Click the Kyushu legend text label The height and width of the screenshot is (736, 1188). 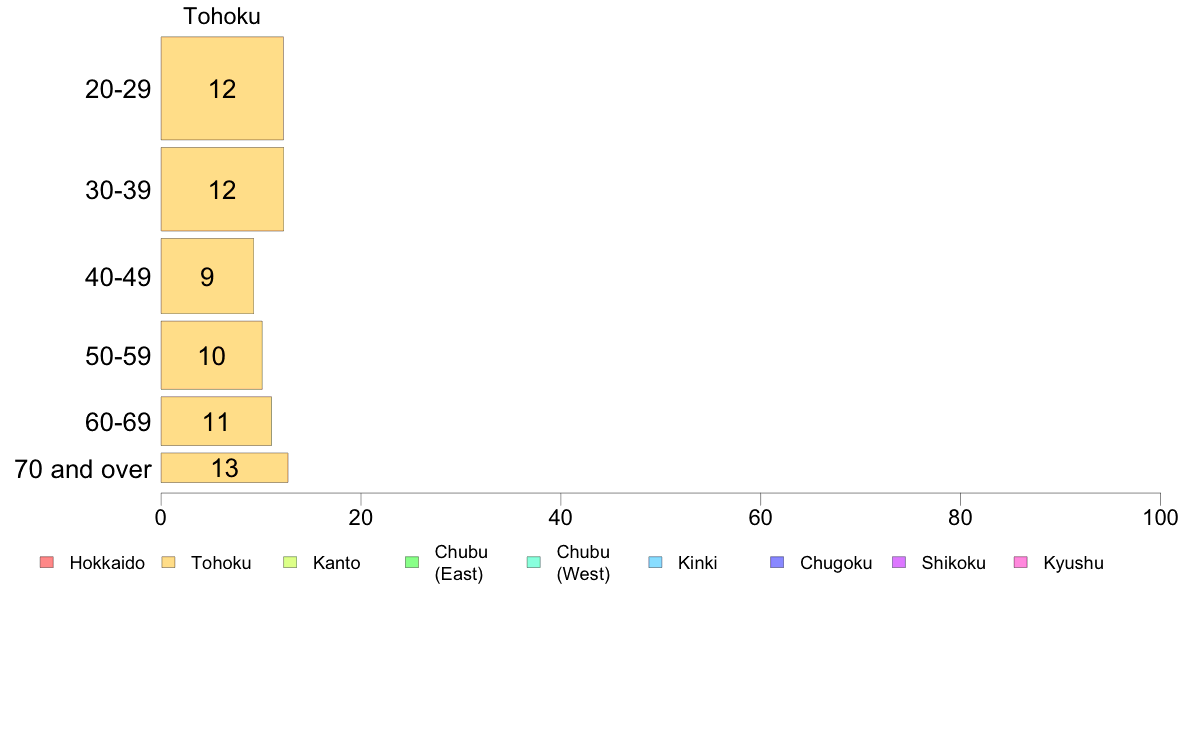pyautogui.click(x=1073, y=563)
